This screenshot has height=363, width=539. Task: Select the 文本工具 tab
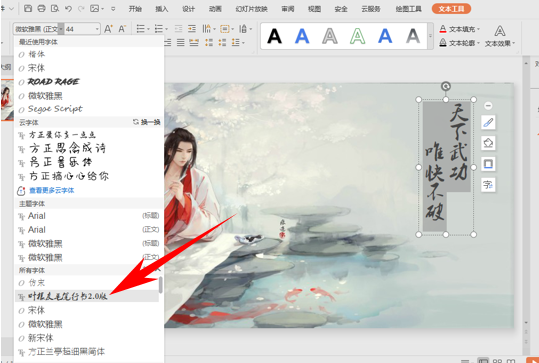pos(451,9)
